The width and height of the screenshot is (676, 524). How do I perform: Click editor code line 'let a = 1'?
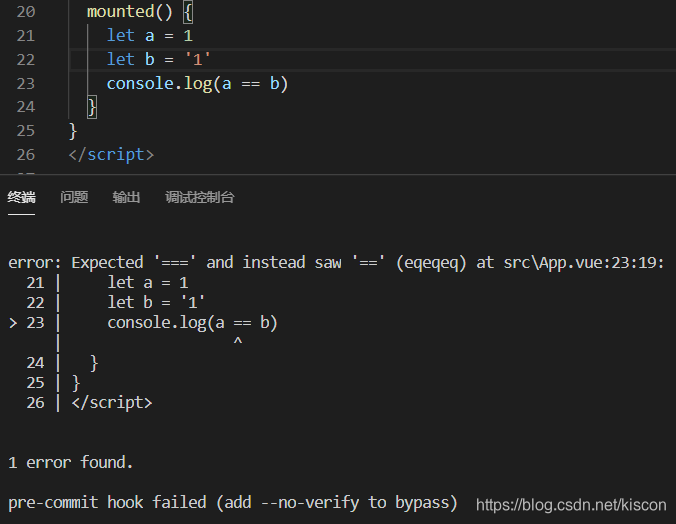click(150, 35)
